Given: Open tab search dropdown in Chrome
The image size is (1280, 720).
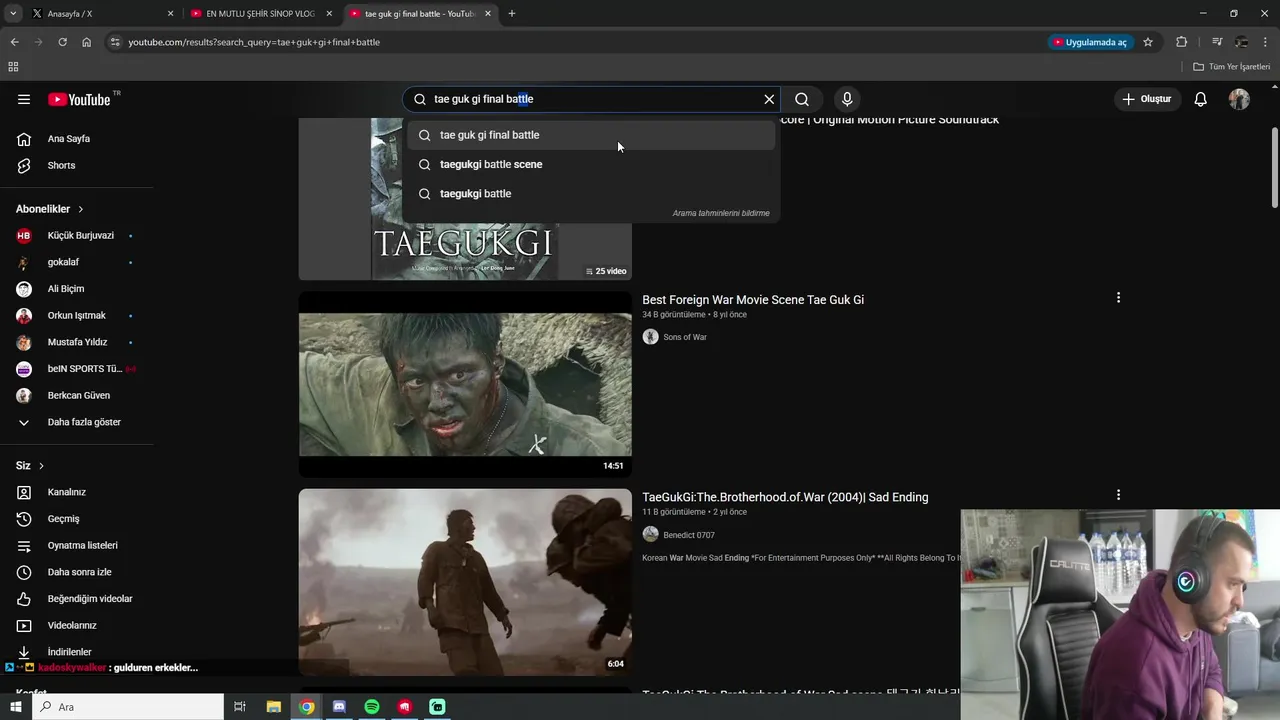Looking at the screenshot, I should [13, 14].
